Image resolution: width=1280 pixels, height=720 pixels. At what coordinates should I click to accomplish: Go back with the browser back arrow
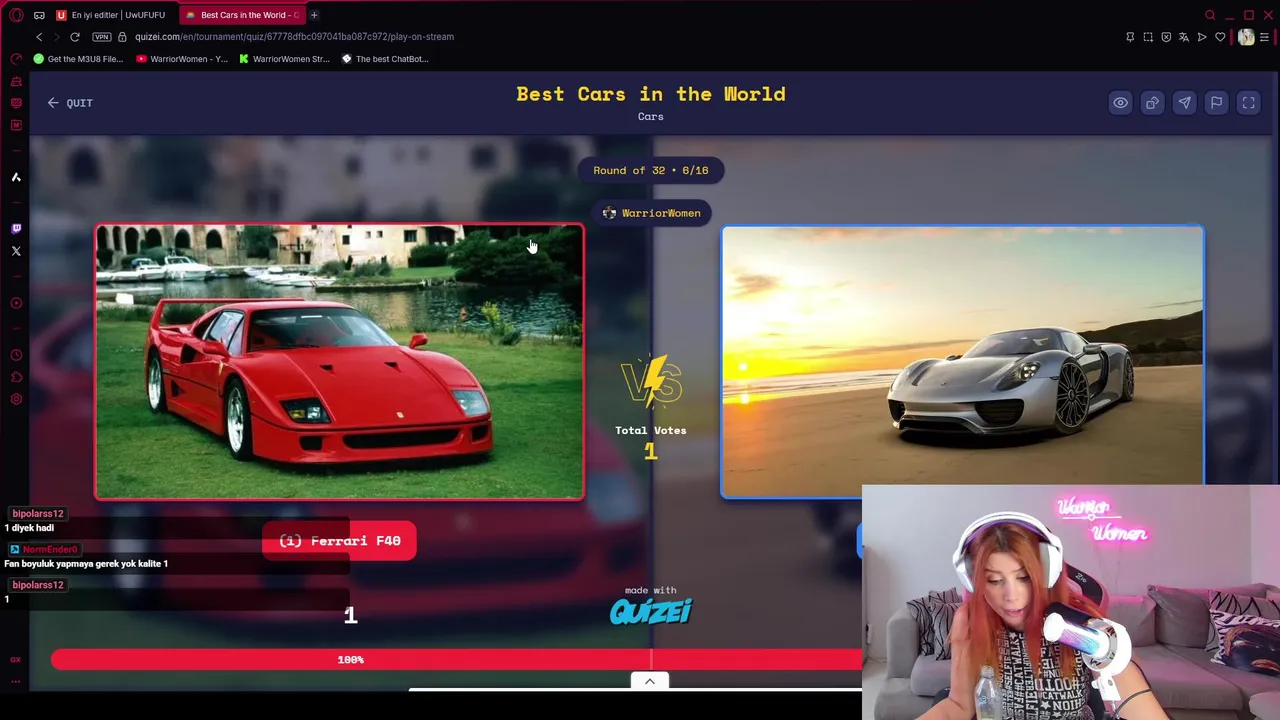click(x=39, y=37)
